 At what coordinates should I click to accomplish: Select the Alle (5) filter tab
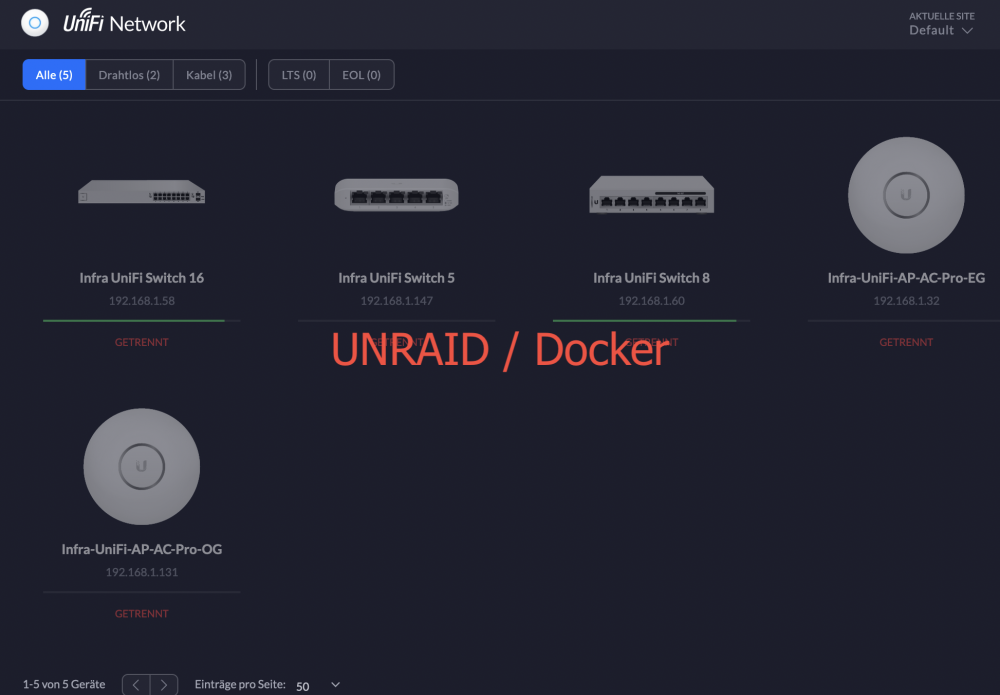(54, 75)
